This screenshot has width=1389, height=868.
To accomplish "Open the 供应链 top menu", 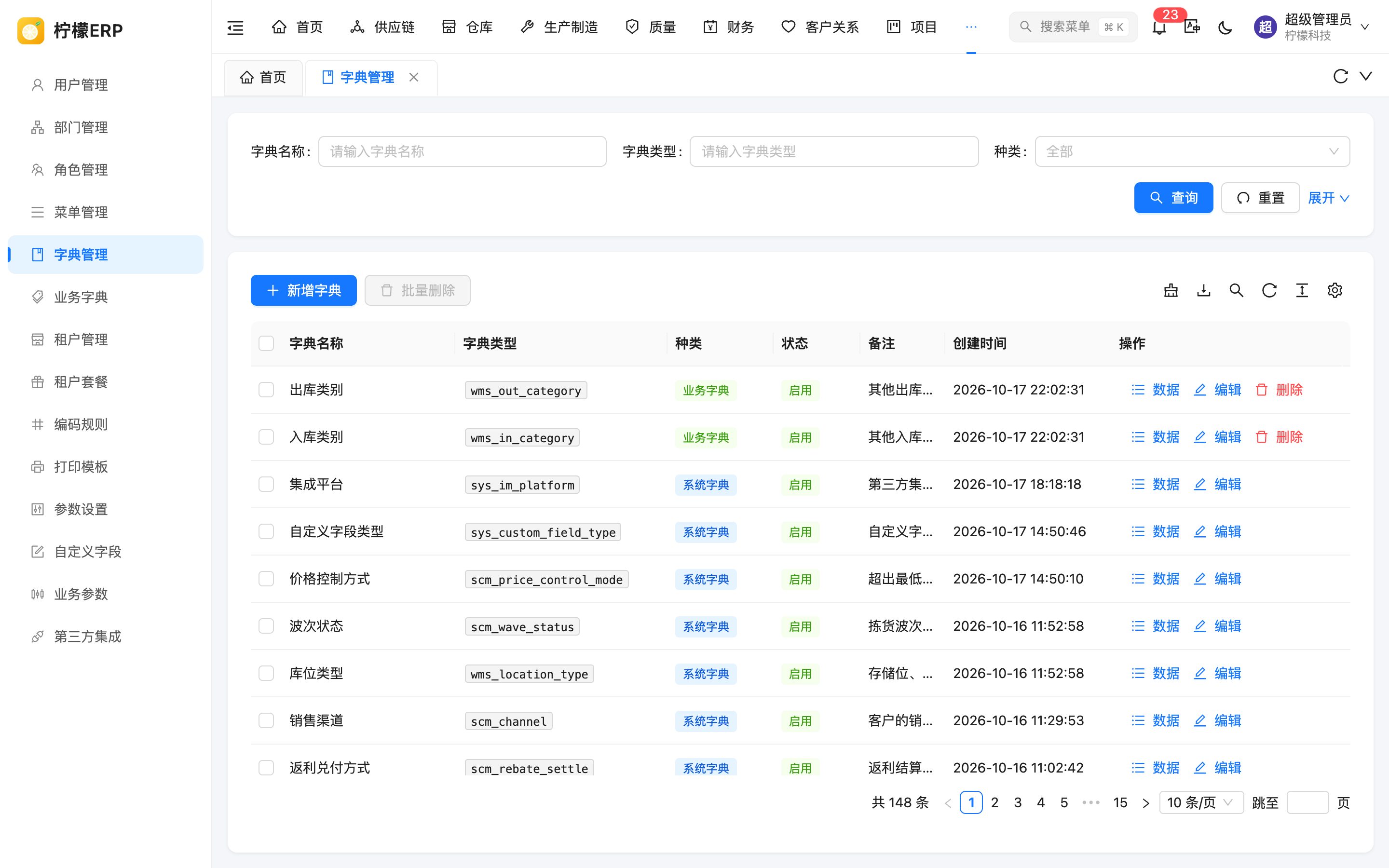I will 382,27.
